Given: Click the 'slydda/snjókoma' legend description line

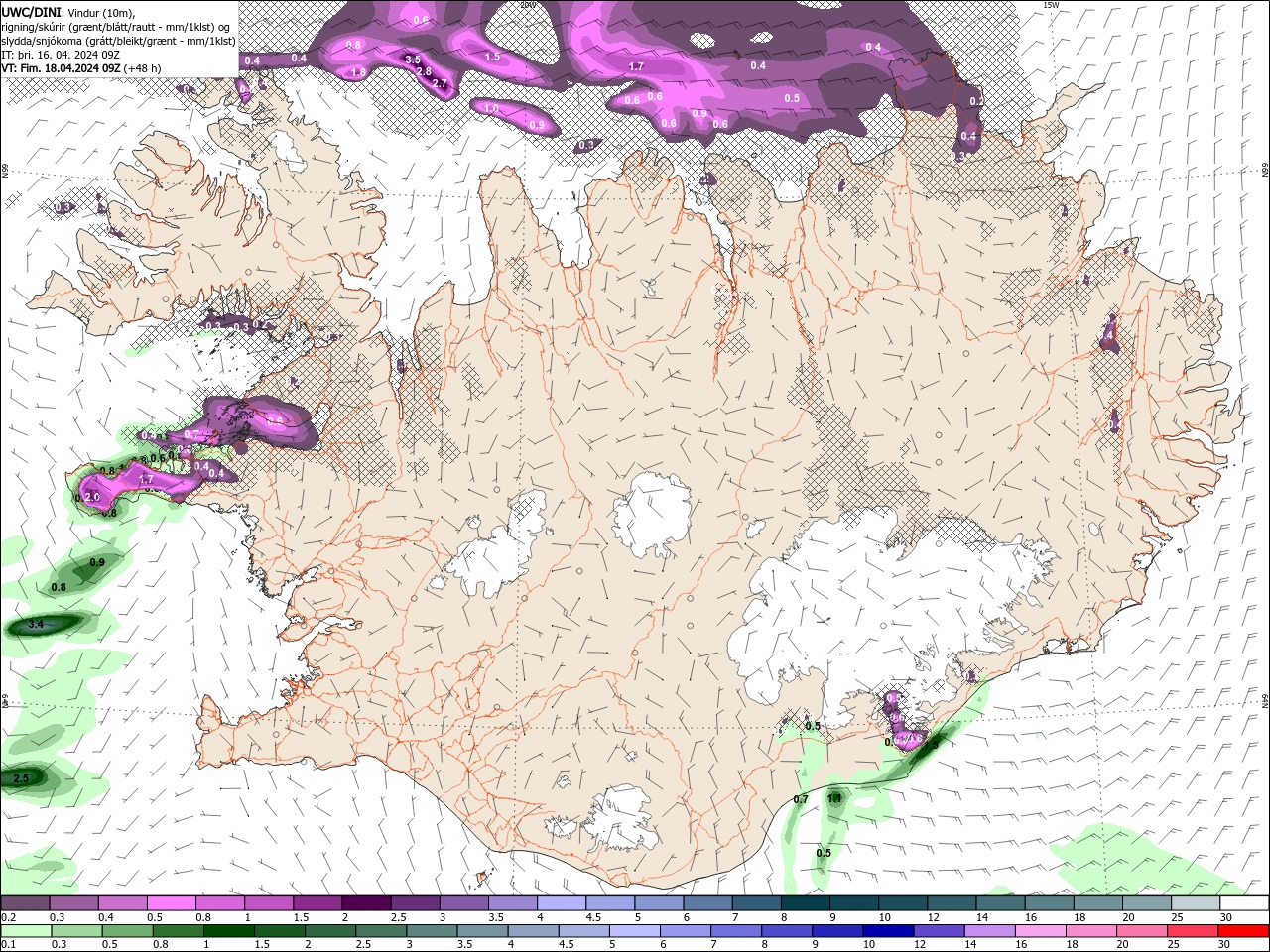Looking at the screenshot, I should click(119, 41).
